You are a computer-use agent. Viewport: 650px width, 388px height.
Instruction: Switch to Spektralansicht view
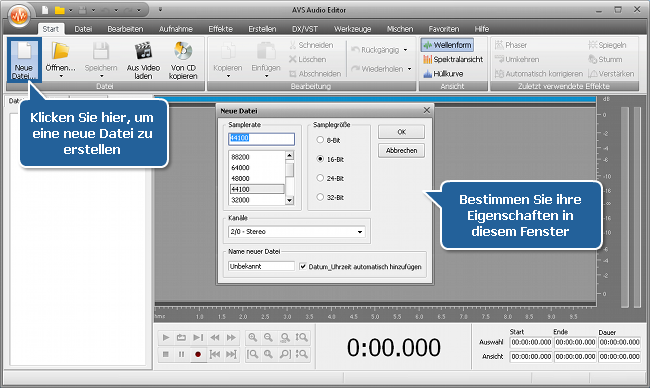point(453,59)
